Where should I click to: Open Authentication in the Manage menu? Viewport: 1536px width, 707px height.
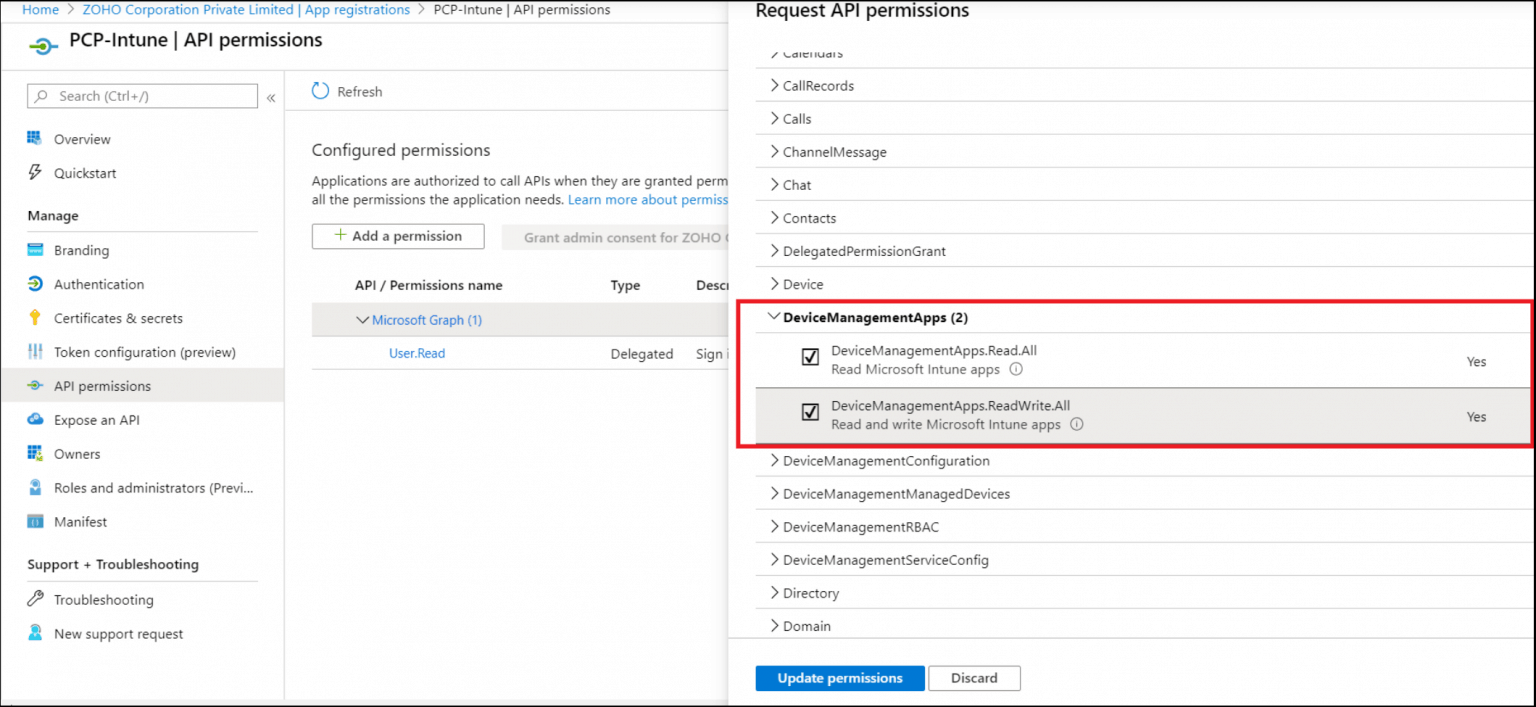click(98, 284)
